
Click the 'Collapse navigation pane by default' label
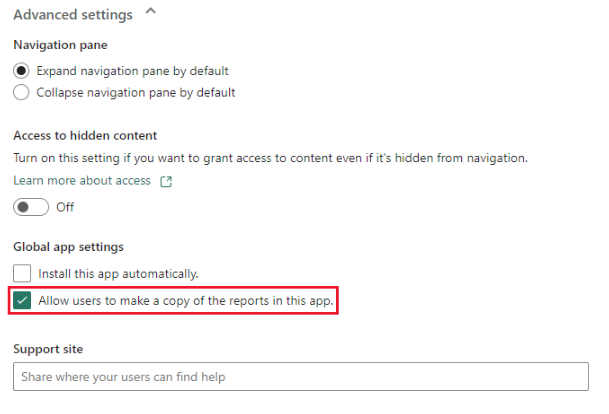(x=136, y=93)
